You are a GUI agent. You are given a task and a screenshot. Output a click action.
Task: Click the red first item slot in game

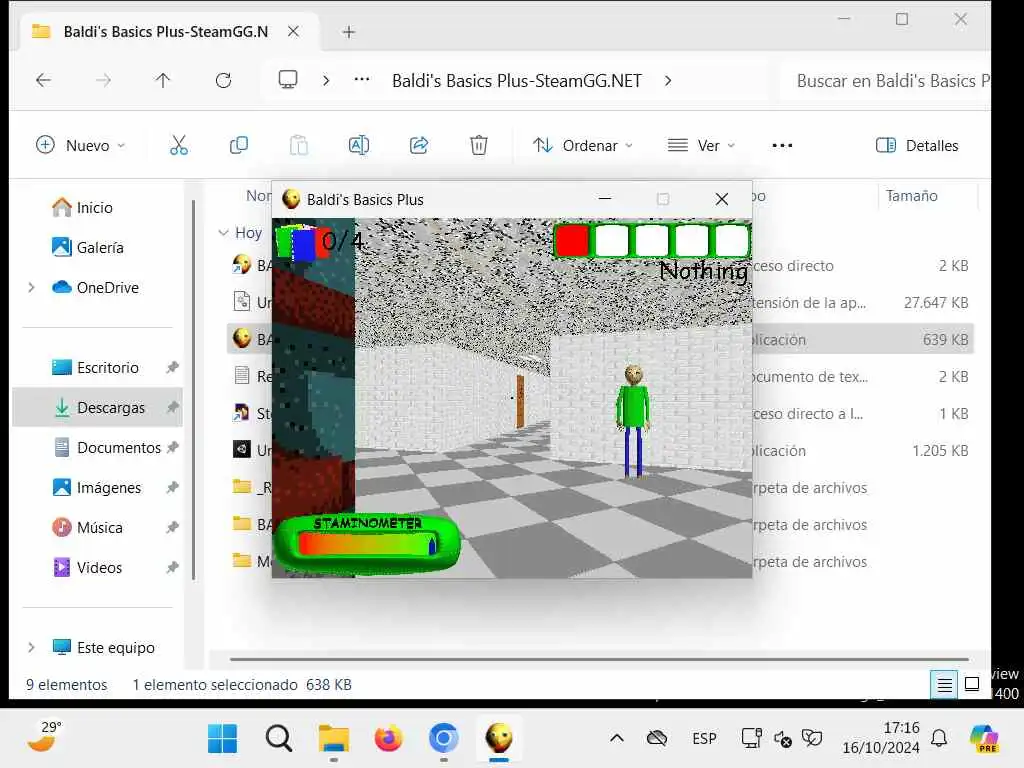[x=572, y=240]
